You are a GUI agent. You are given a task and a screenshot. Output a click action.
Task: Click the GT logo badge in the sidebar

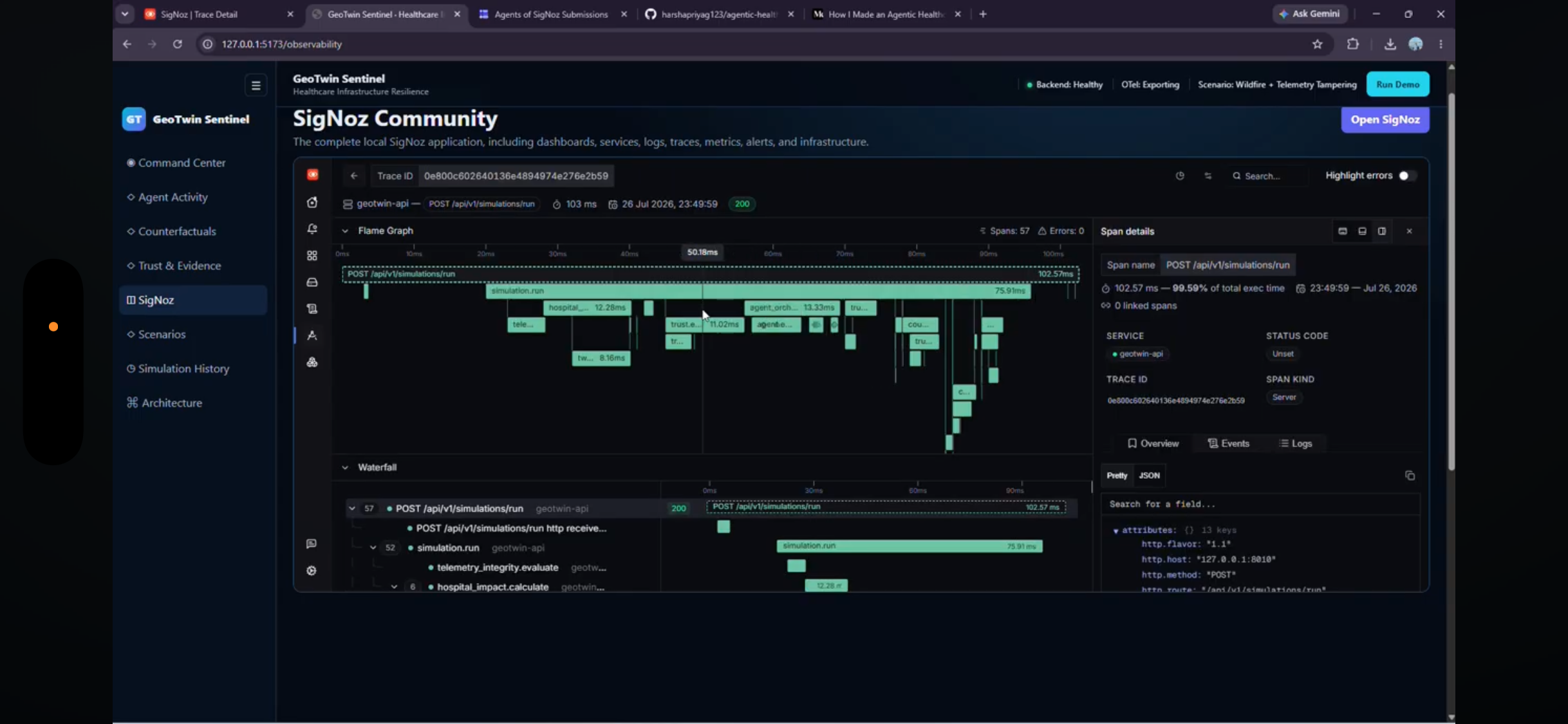click(134, 119)
